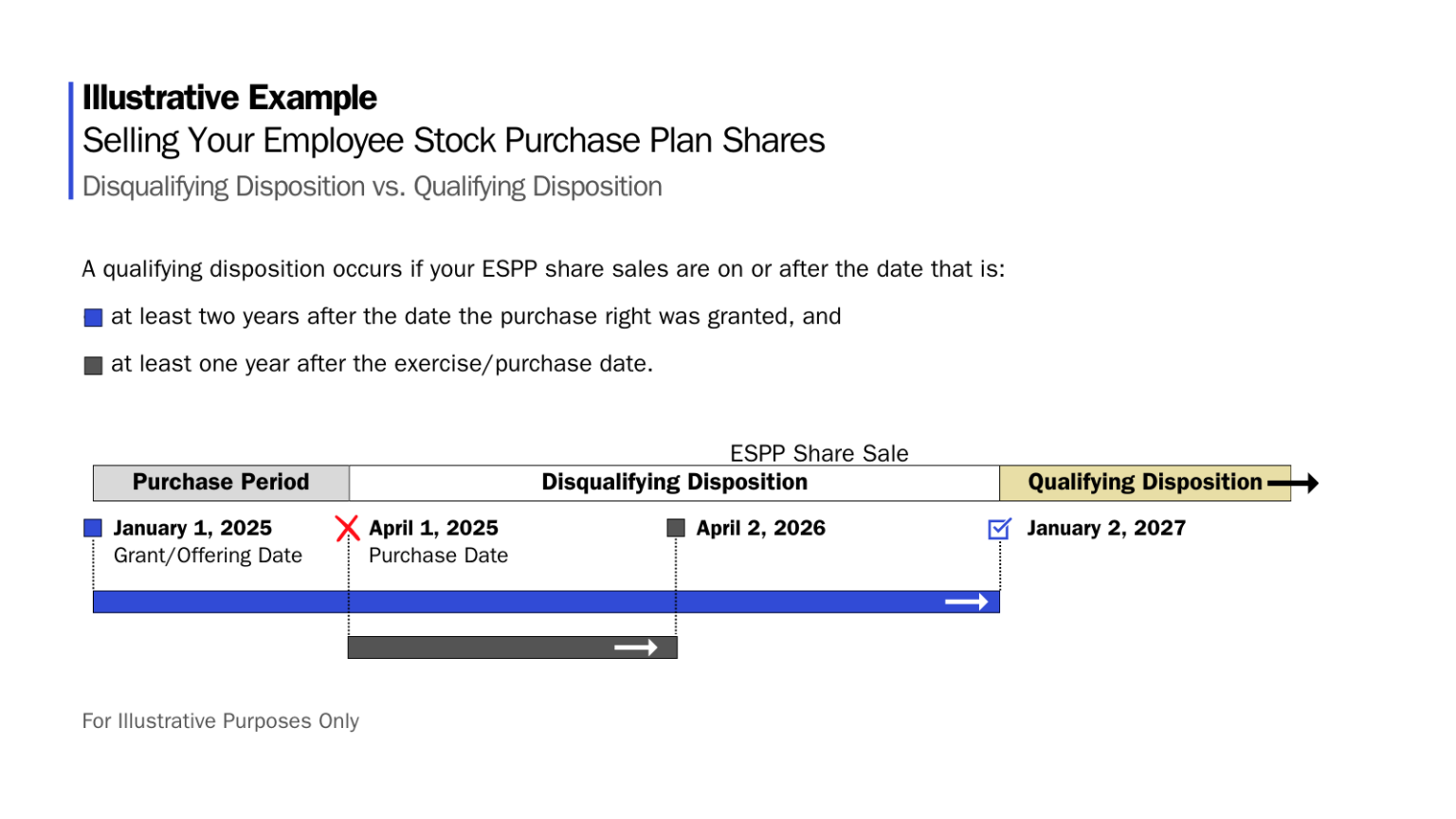Click the white arrow inside the gray bar
This screenshot has height=819, width=1456.
635,647
